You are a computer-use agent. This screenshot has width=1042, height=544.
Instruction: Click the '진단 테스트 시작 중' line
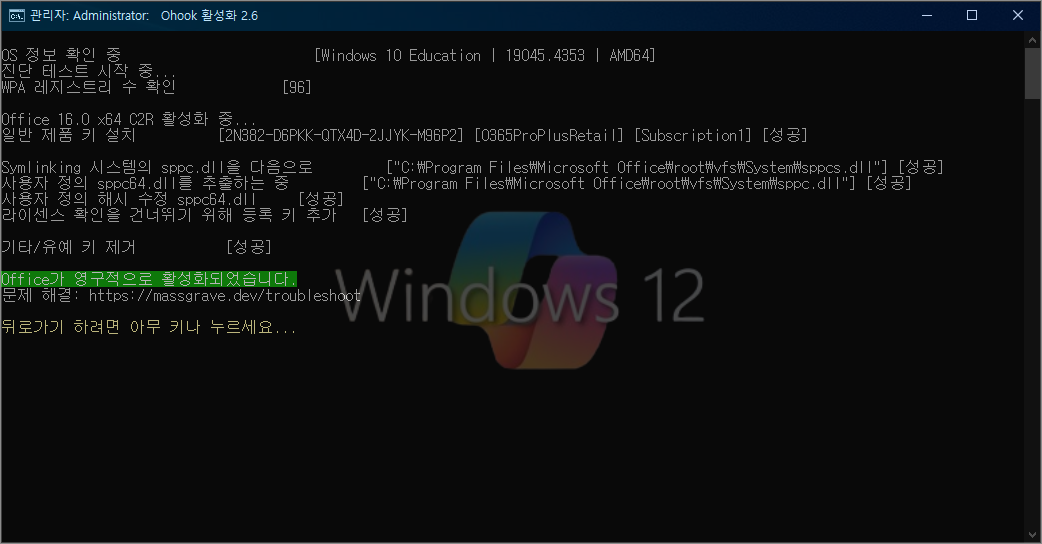(x=88, y=71)
